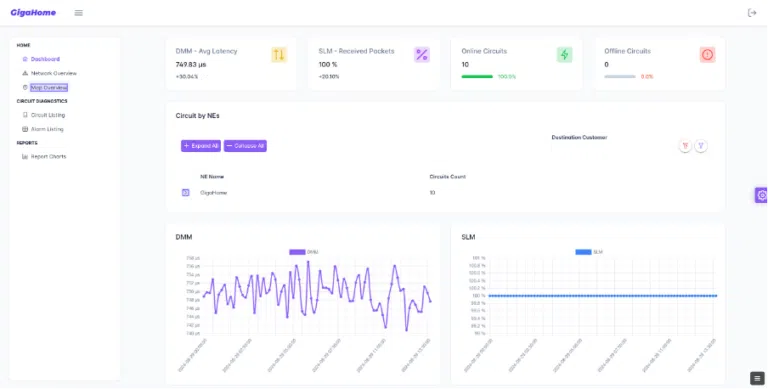Screen dimensions: 768x389
Task: Click the blue filter funnel icon
Action: (701, 146)
